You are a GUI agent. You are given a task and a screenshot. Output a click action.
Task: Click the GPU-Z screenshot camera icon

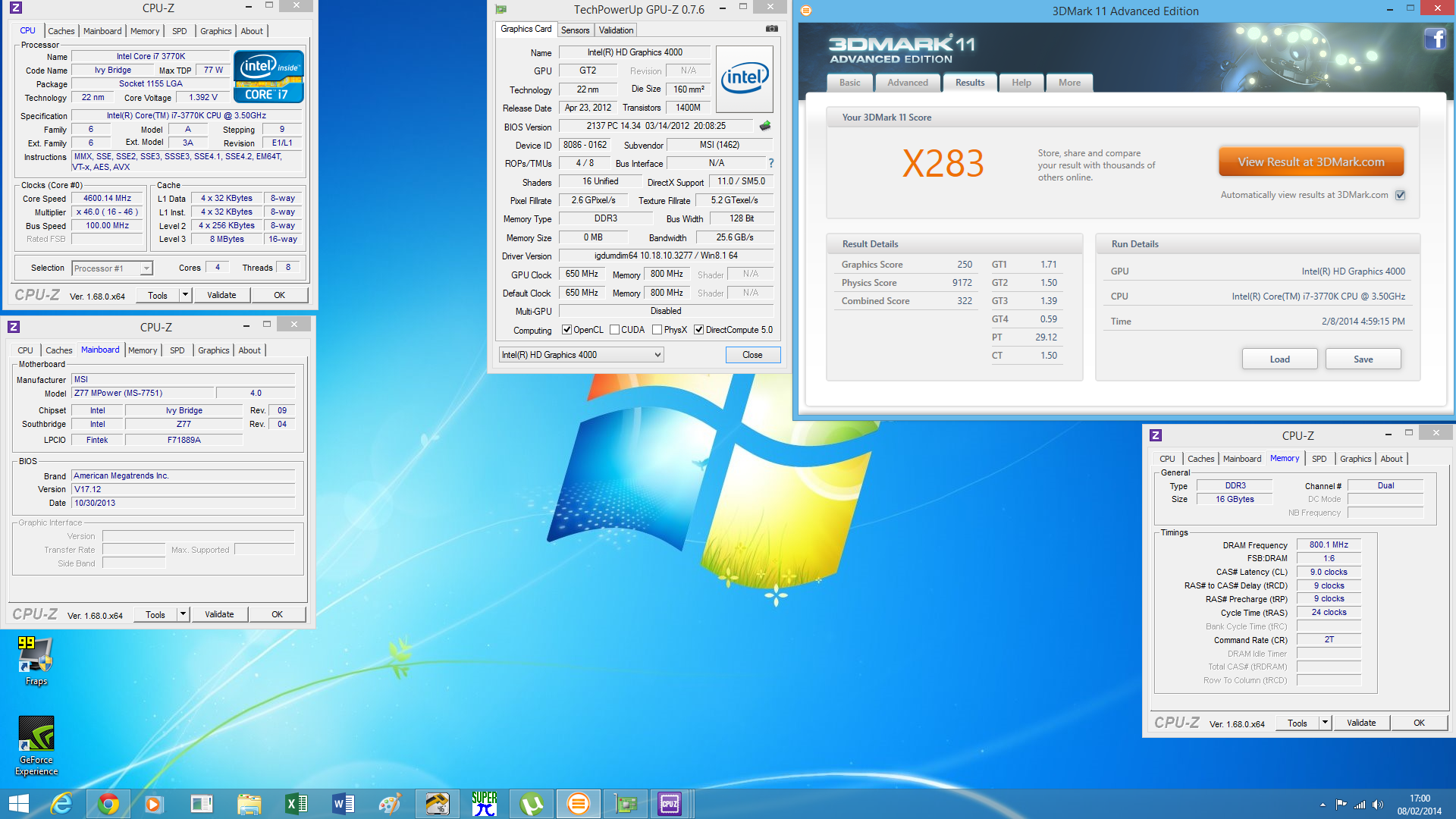click(x=771, y=29)
